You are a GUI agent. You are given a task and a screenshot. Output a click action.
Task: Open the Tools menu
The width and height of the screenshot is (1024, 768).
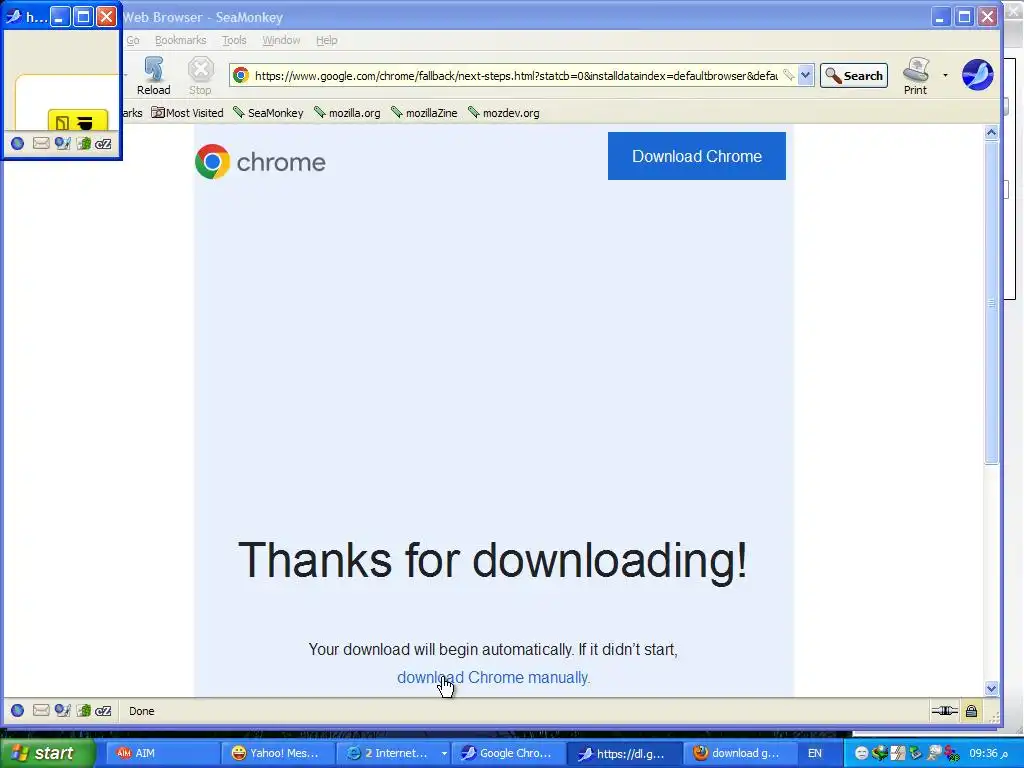pyautogui.click(x=234, y=40)
